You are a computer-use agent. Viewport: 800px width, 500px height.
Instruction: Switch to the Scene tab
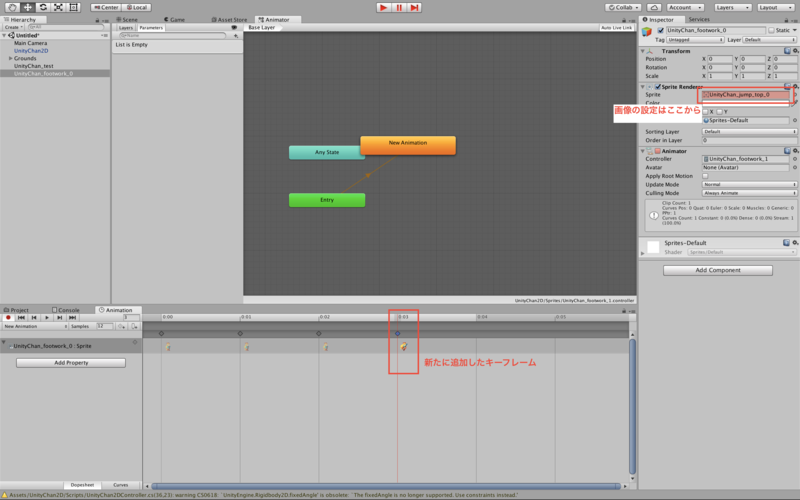(x=128, y=19)
